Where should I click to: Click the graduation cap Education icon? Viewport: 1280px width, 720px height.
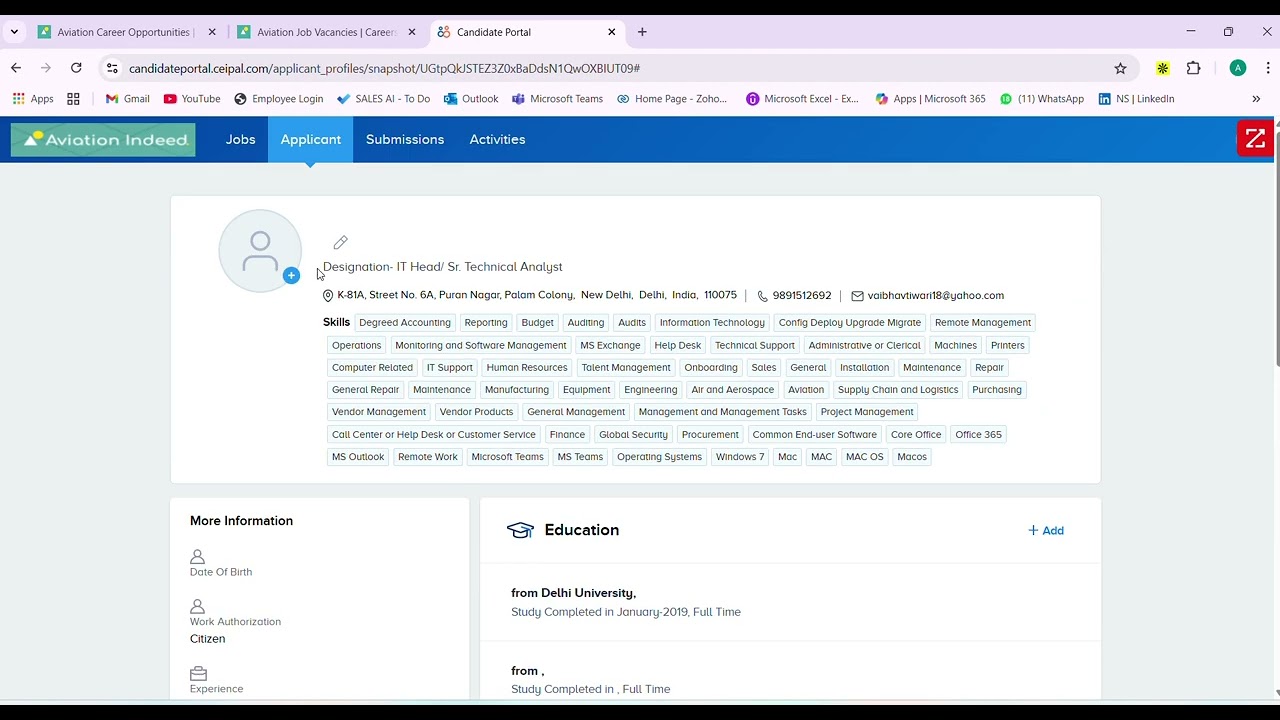[x=520, y=530]
